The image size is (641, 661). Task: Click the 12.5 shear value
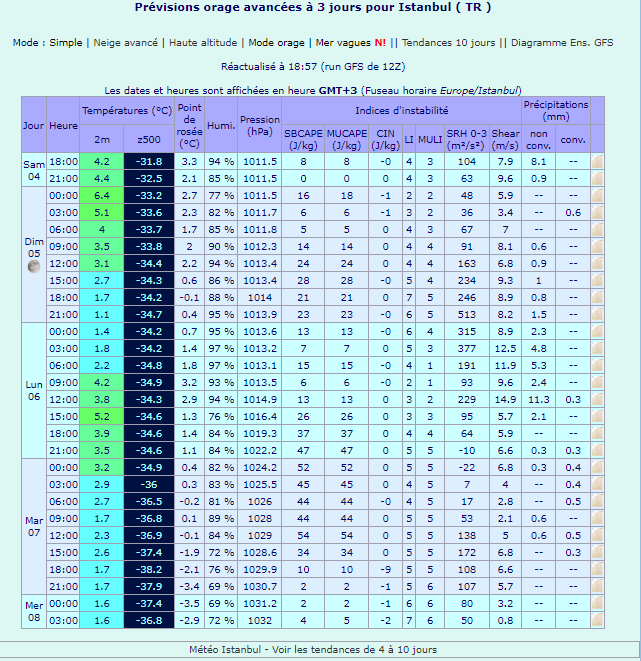coord(505,349)
